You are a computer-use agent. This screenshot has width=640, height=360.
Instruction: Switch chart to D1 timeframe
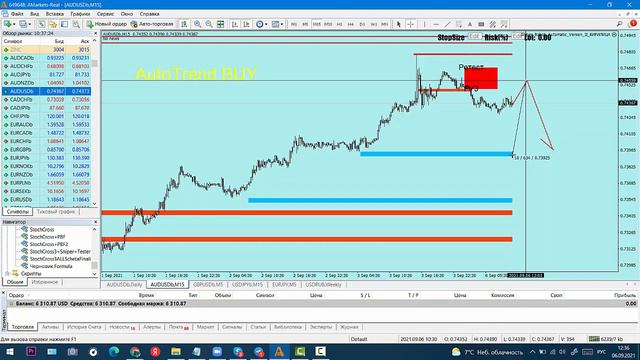coord(362,24)
